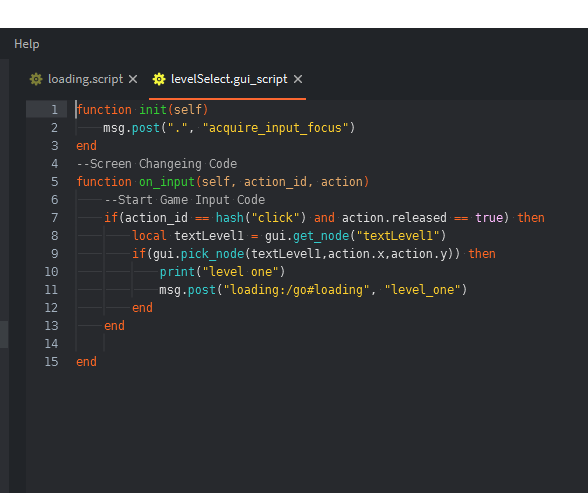Click the hash call on line 7
Screen dimensions: 588x493
click(230, 217)
